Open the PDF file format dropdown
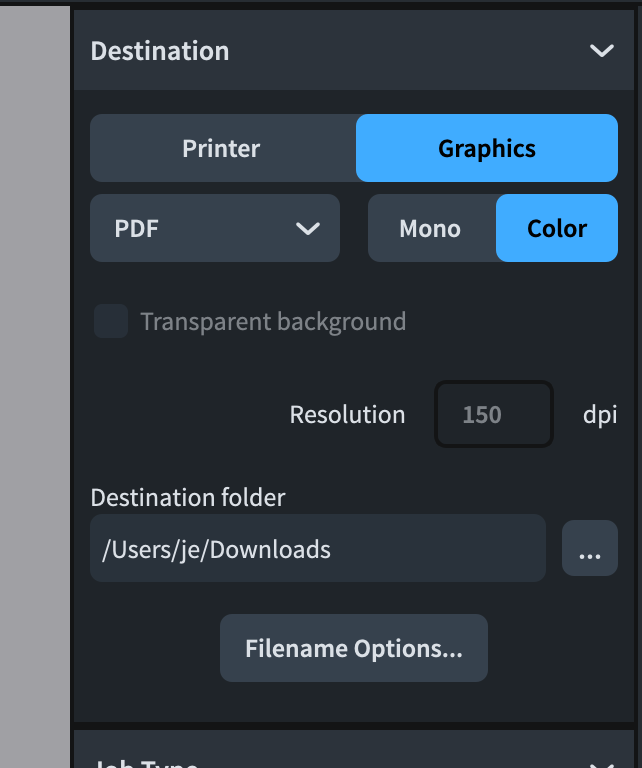Viewport: 642px width, 768px height. 214,229
